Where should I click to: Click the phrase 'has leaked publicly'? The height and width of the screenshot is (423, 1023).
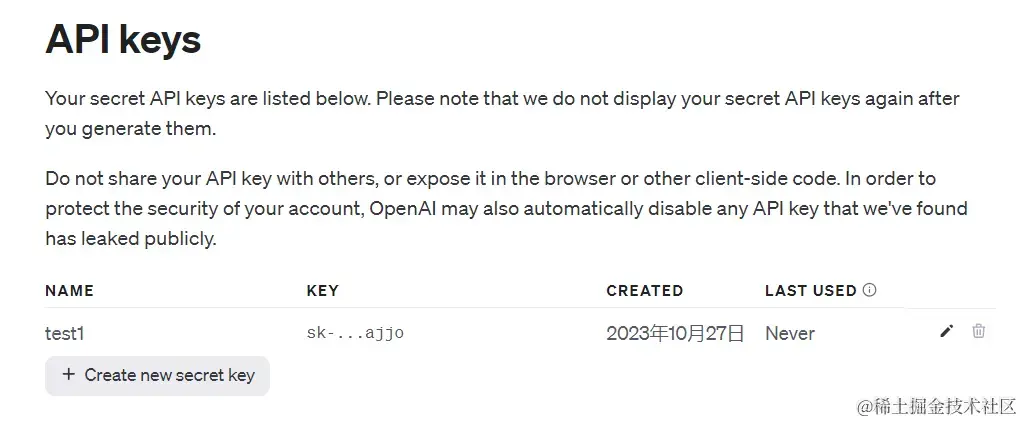(x=130, y=240)
